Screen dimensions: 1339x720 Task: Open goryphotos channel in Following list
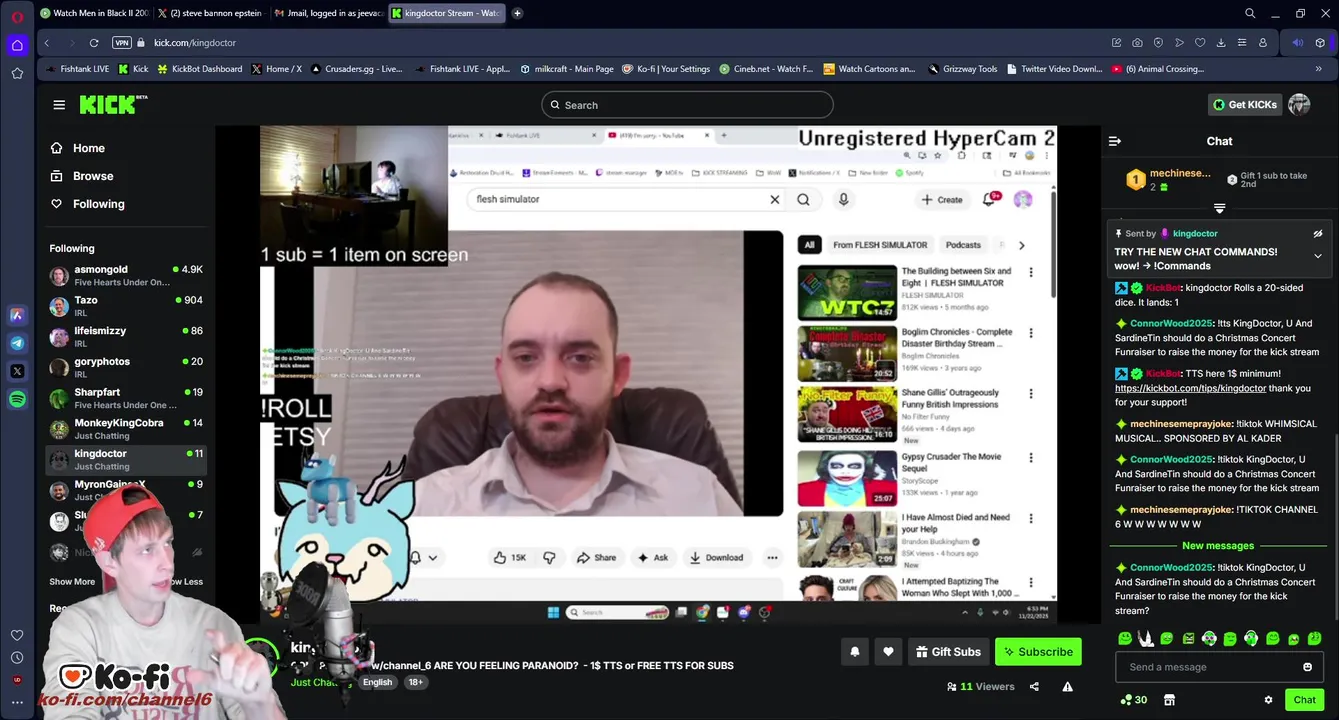126,367
